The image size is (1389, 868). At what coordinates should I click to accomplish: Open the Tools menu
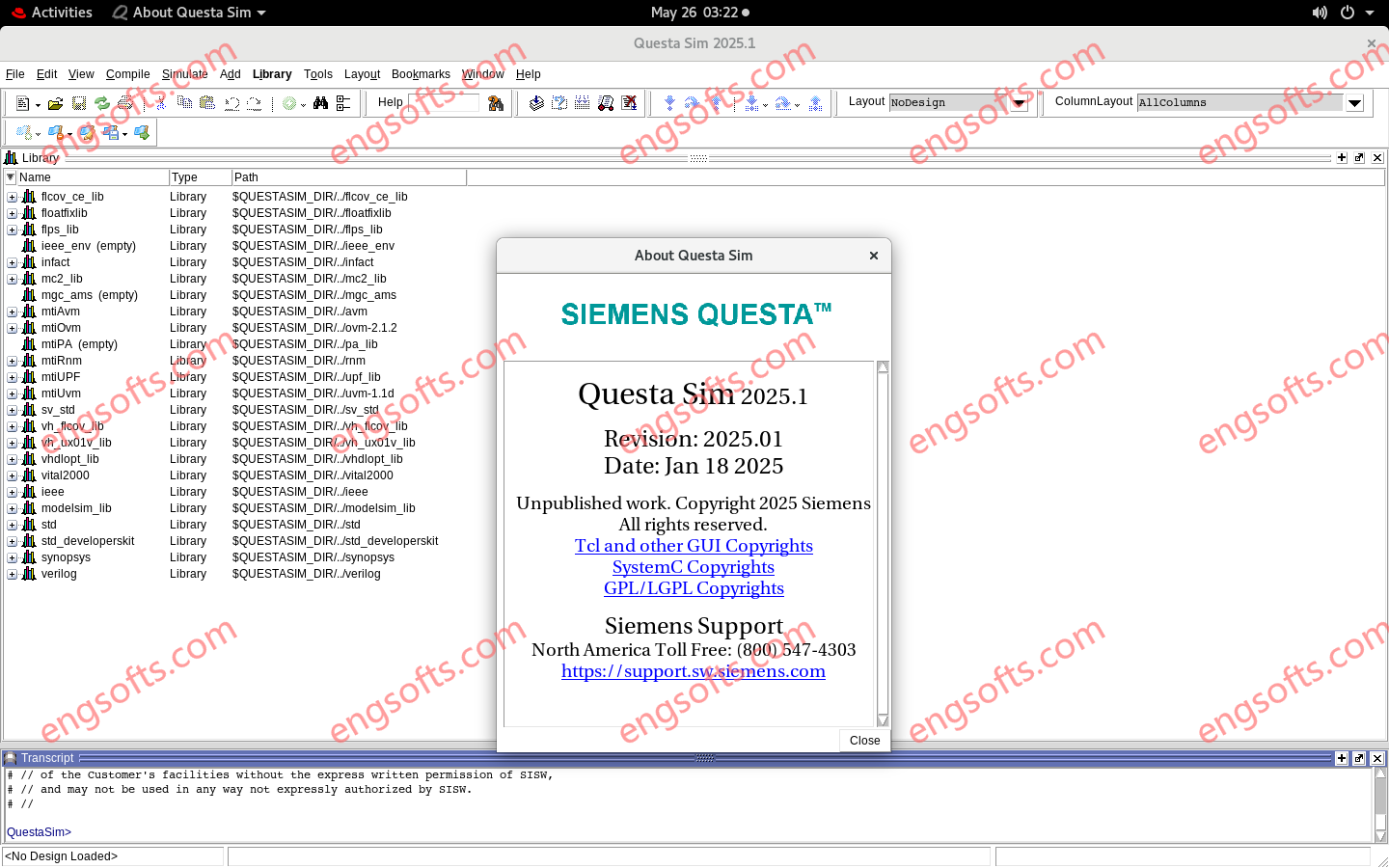tap(317, 74)
